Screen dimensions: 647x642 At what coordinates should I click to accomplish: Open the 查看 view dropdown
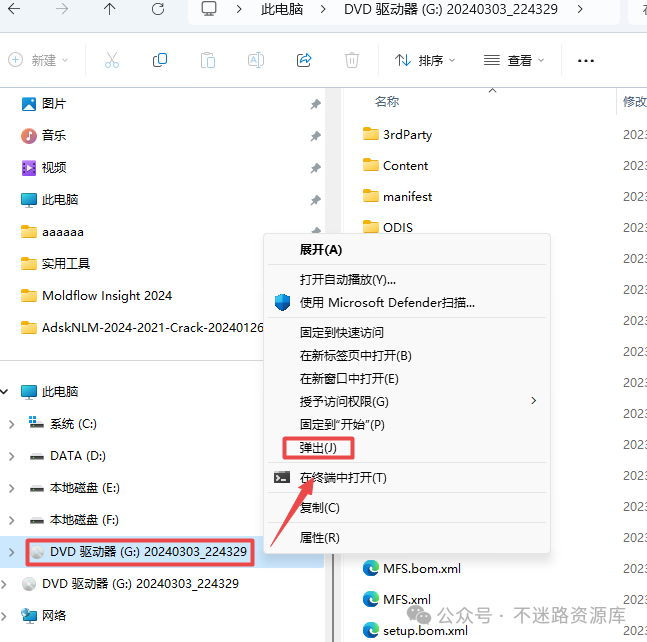[x=514, y=60]
